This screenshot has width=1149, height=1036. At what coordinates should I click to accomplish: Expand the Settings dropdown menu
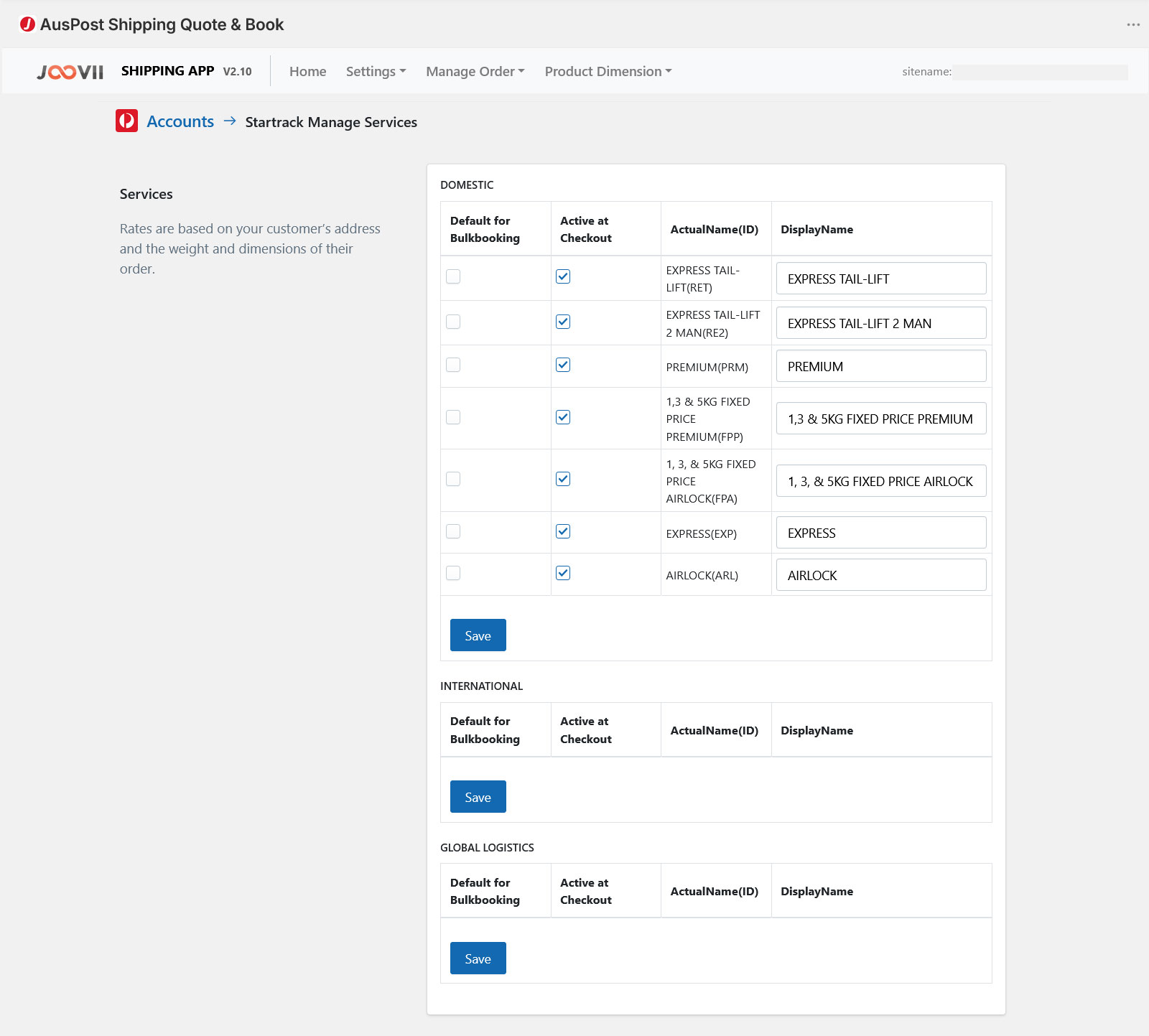point(376,71)
